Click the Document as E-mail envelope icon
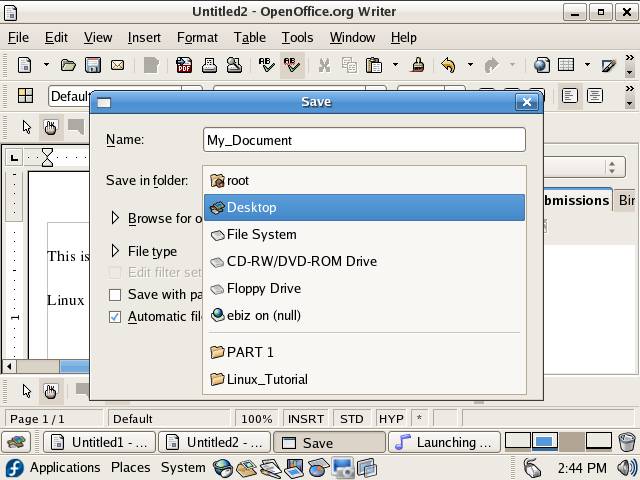This screenshot has width=640, height=480. (117, 66)
